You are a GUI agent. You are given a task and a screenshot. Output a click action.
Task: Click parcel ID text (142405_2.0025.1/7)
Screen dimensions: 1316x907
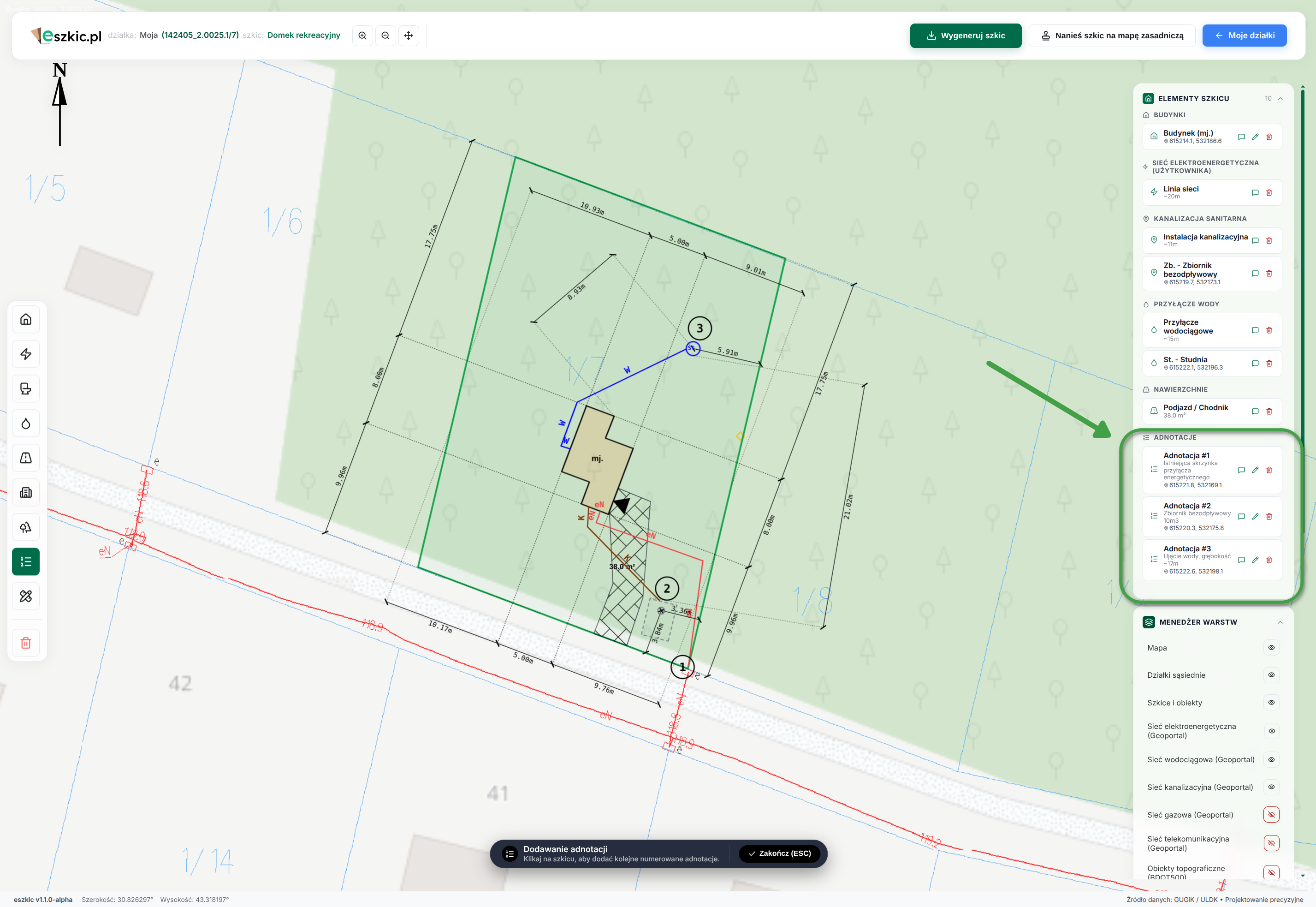200,35
